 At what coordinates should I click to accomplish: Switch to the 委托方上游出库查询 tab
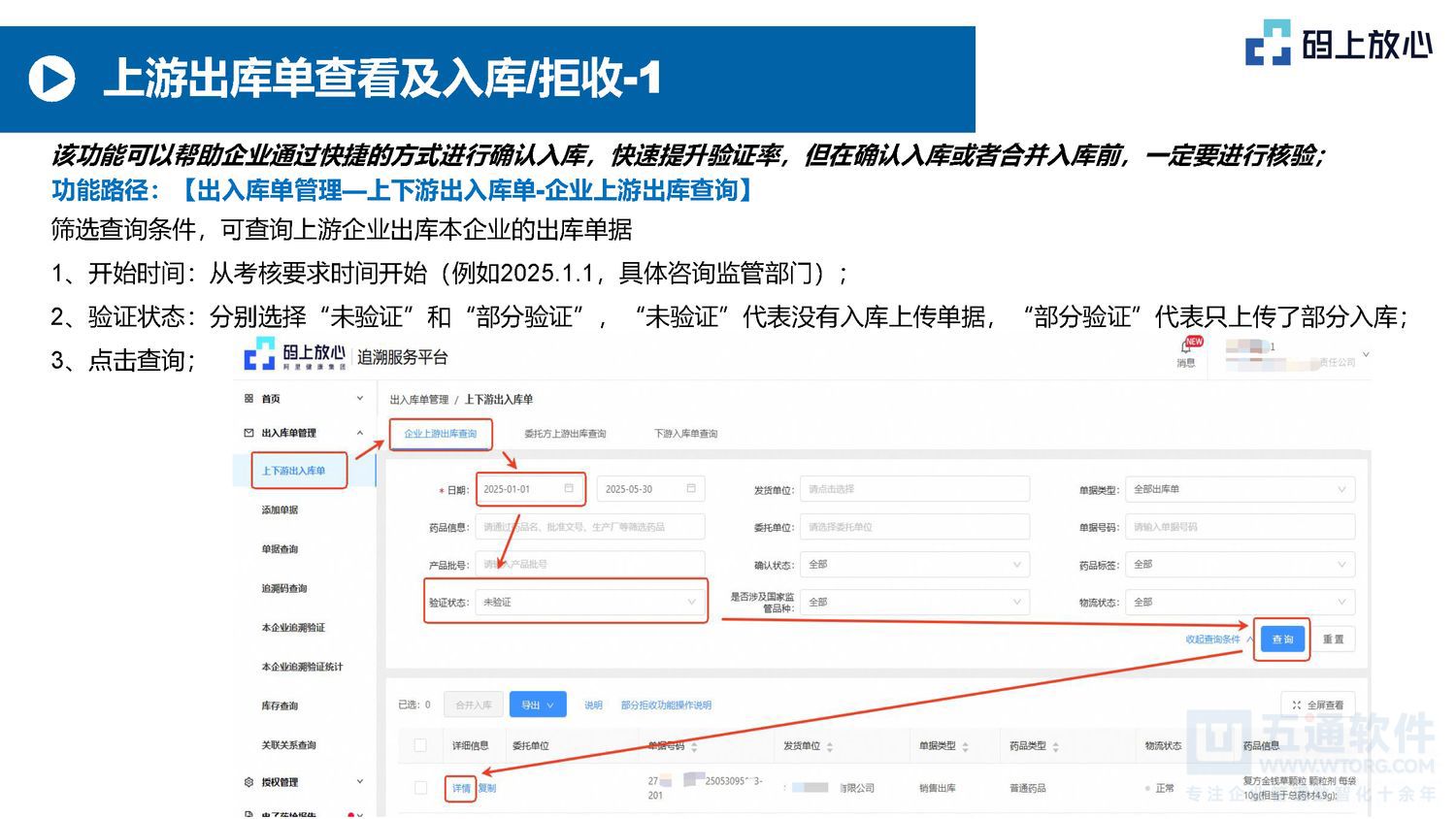click(x=566, y=434)
